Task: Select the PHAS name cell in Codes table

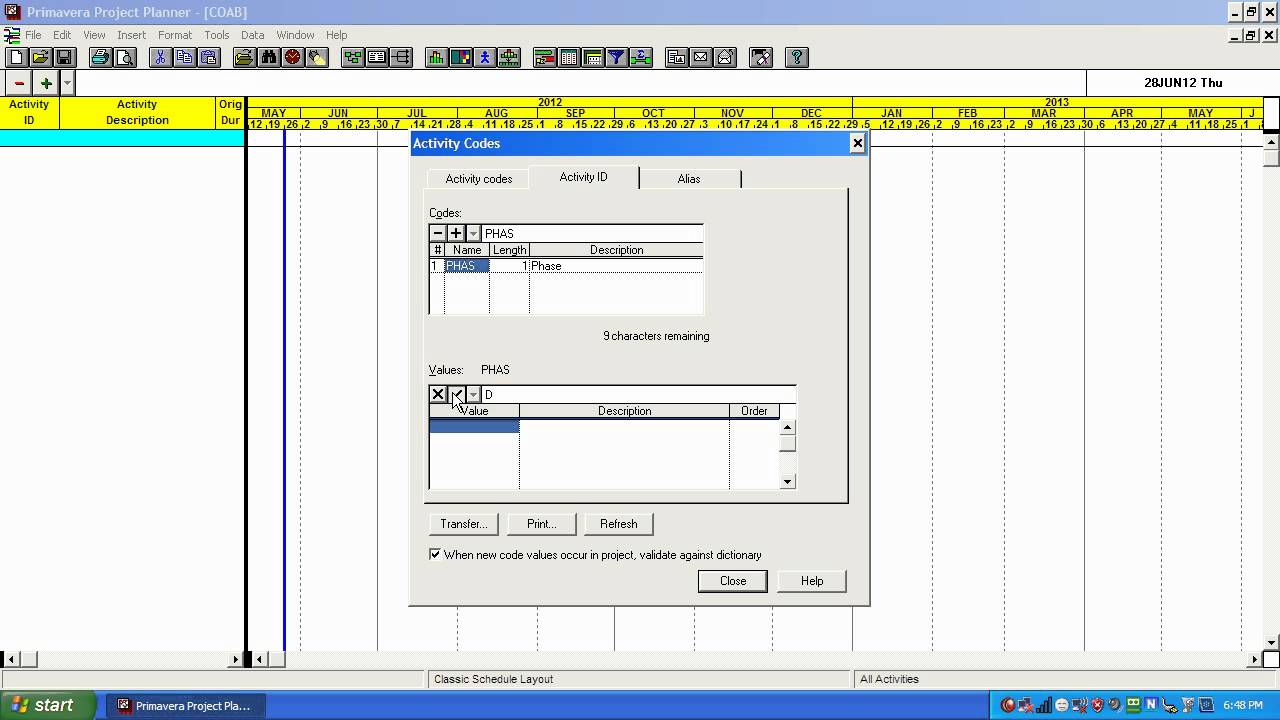Action: coord(467,266)
